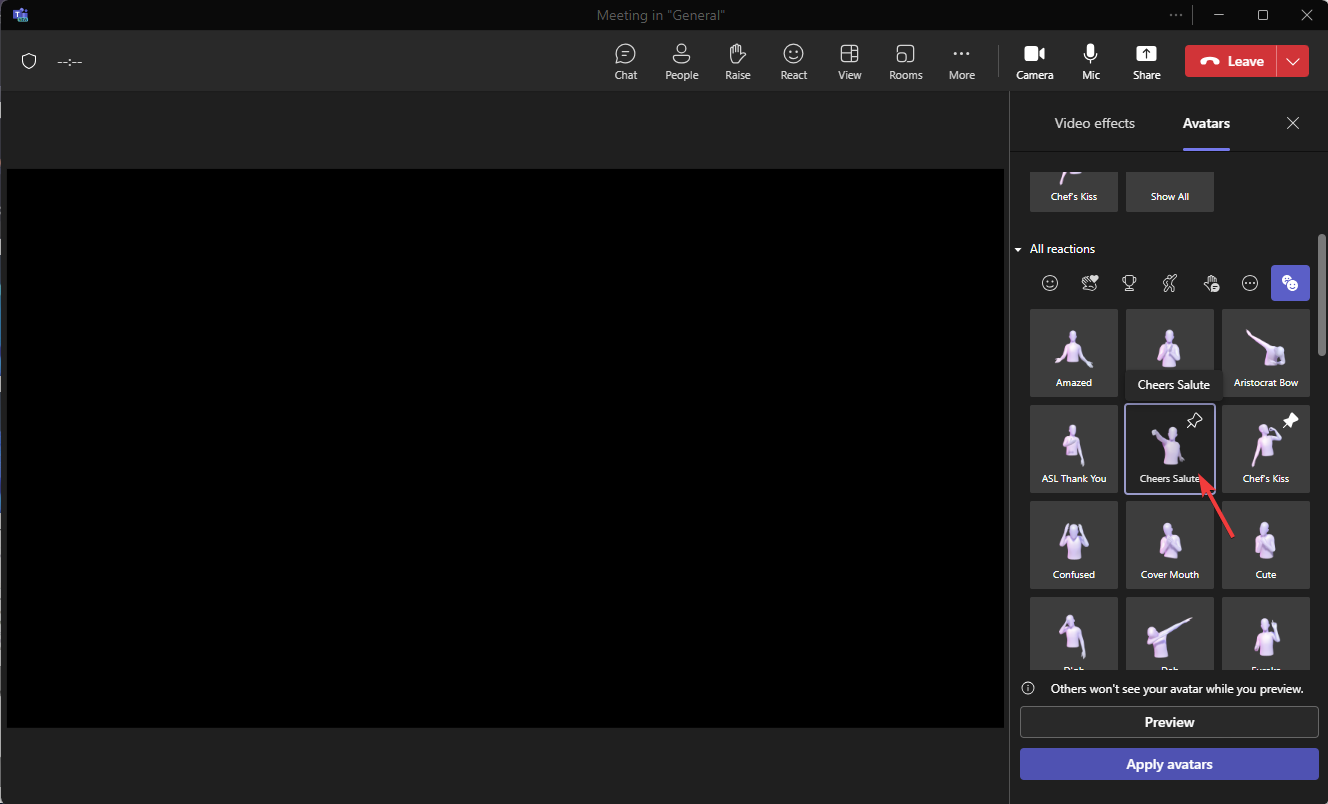Play the Aristocrat Bow reaction
The image size is (1328, 804).
[1266, 353]
